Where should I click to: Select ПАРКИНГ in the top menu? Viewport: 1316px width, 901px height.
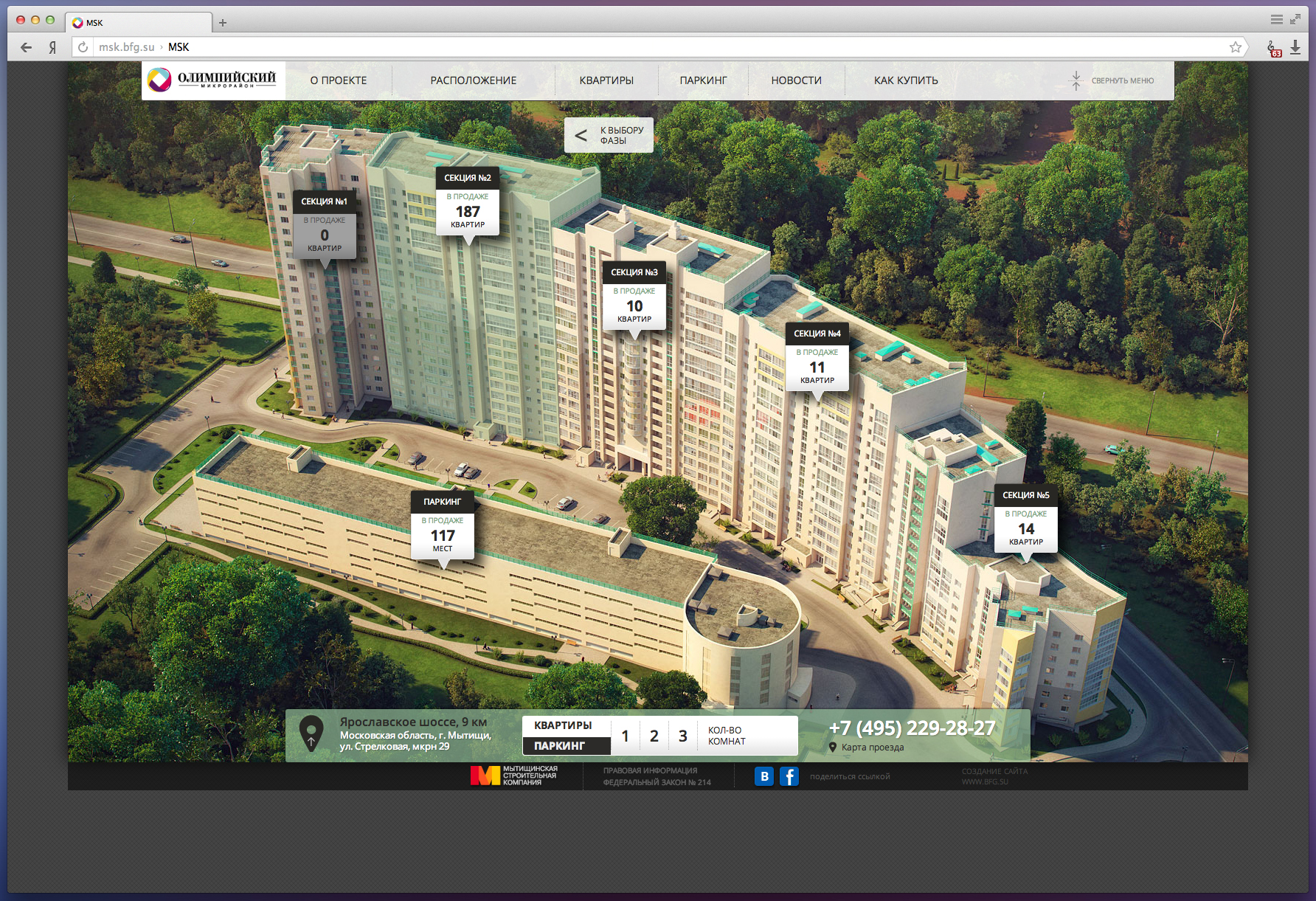[x=703, y=80]
